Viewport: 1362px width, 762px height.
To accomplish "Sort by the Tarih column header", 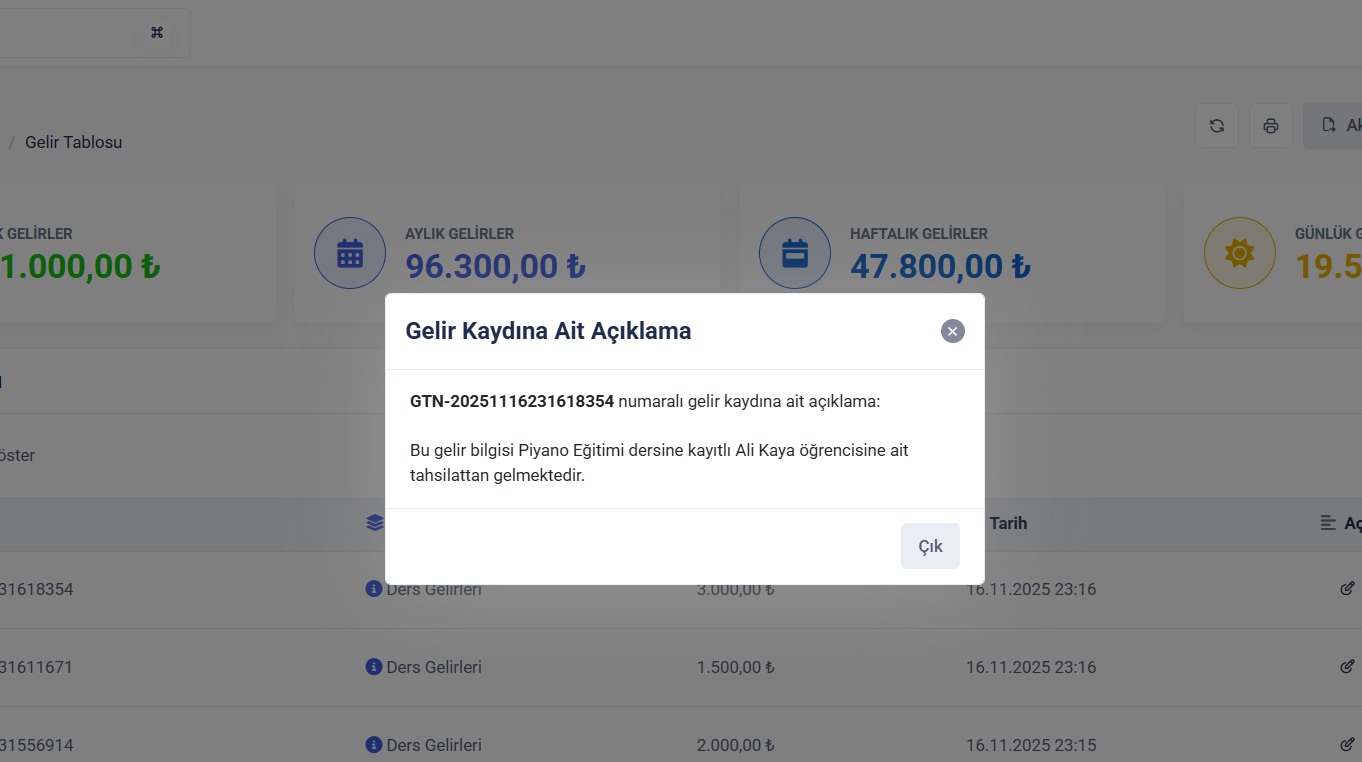I will pos(1008,523).
